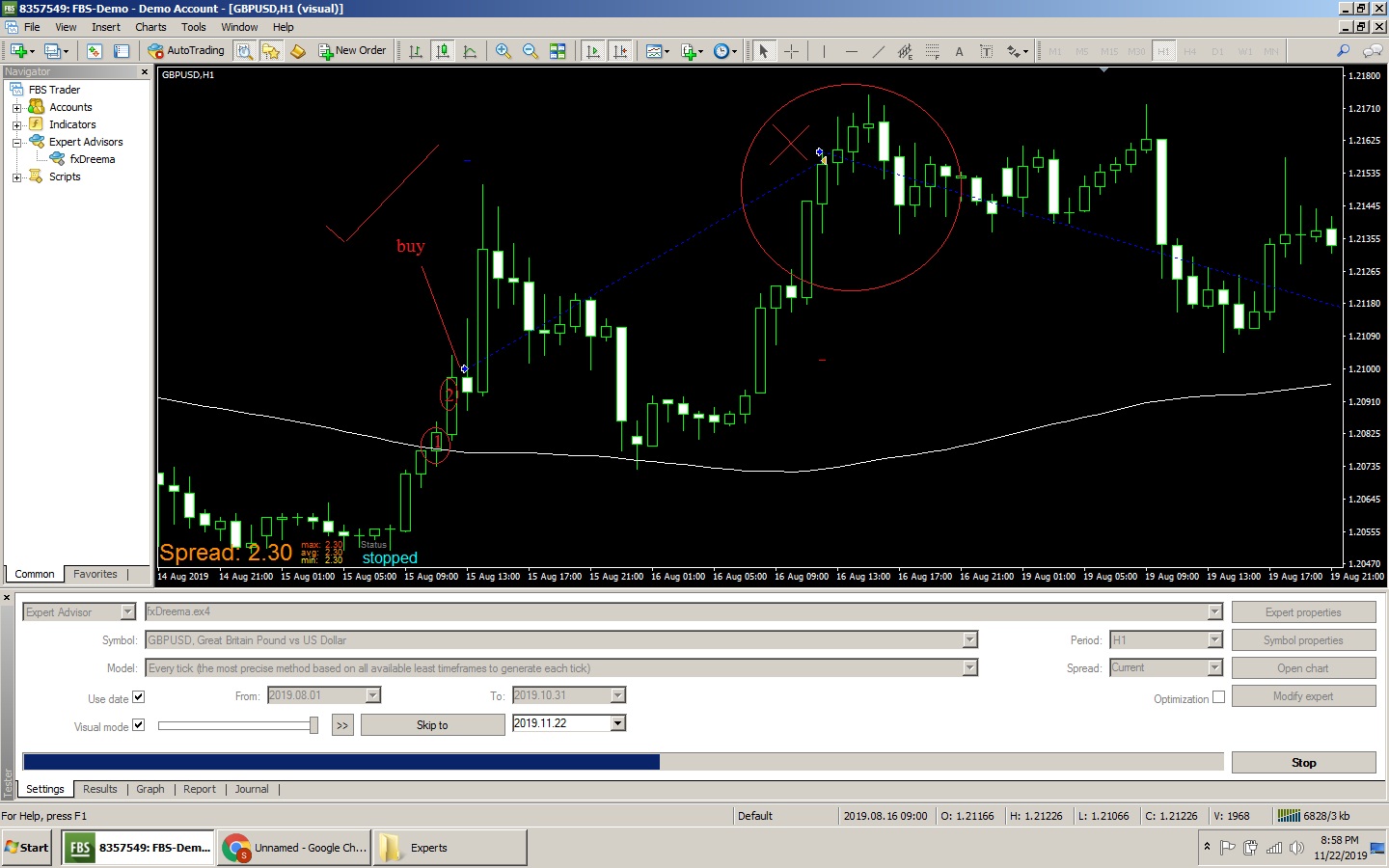Select the Horizontal Line drawing tool
The height and width of the screenshot is (868, 1389).
[x=851, y=51]
